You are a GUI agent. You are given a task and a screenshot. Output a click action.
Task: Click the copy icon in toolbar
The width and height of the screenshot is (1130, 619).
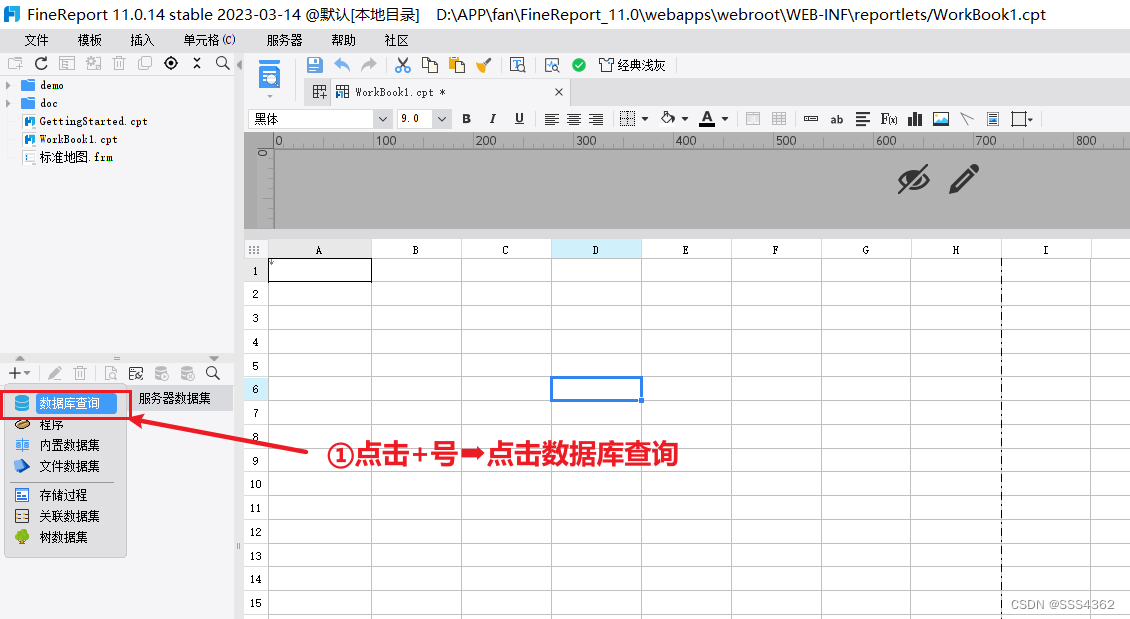click(x=430, y=65)
